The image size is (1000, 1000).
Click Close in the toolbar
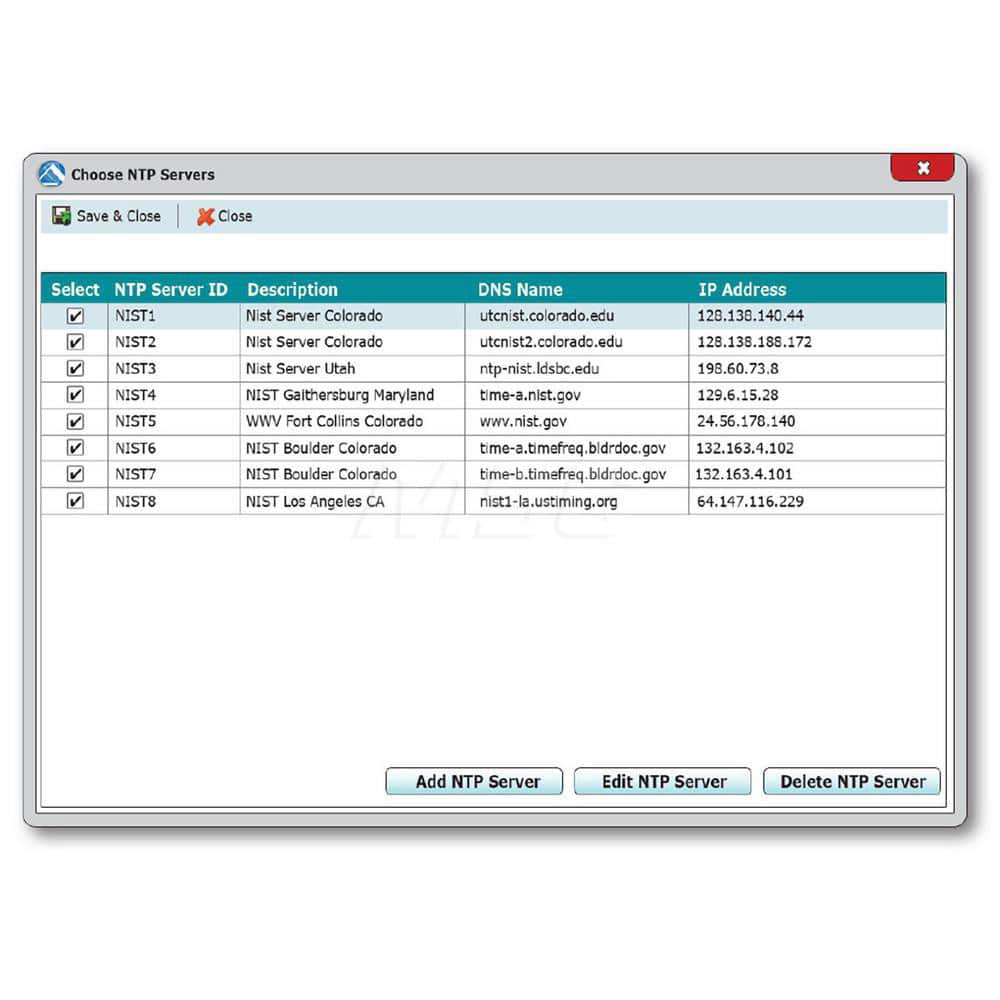(233, 216)
